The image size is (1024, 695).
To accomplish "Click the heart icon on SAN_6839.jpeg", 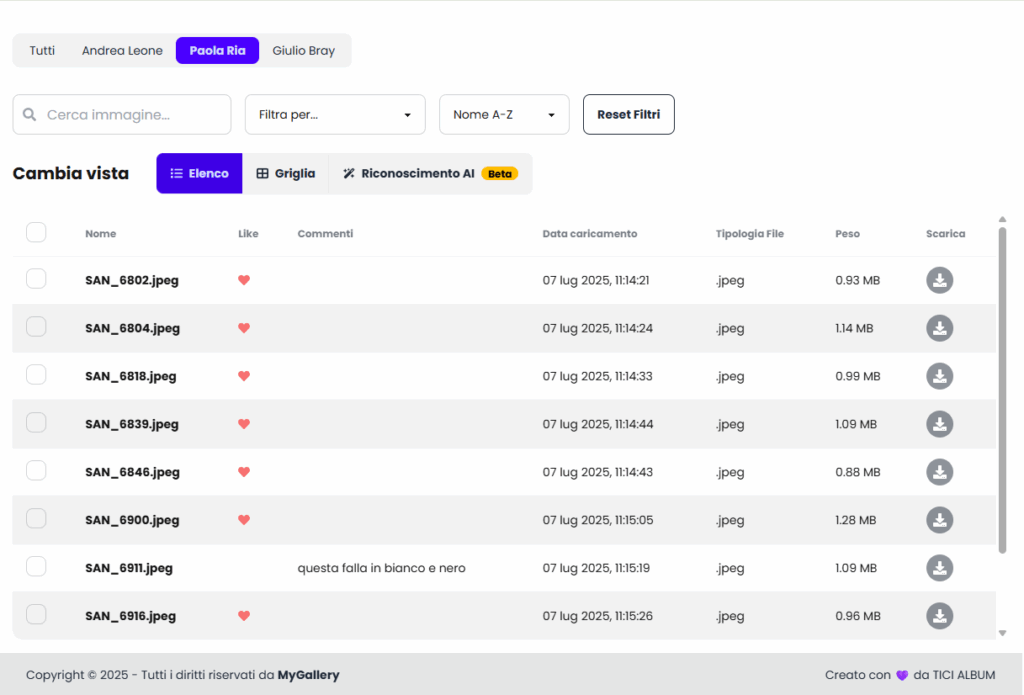I will 244,424.
